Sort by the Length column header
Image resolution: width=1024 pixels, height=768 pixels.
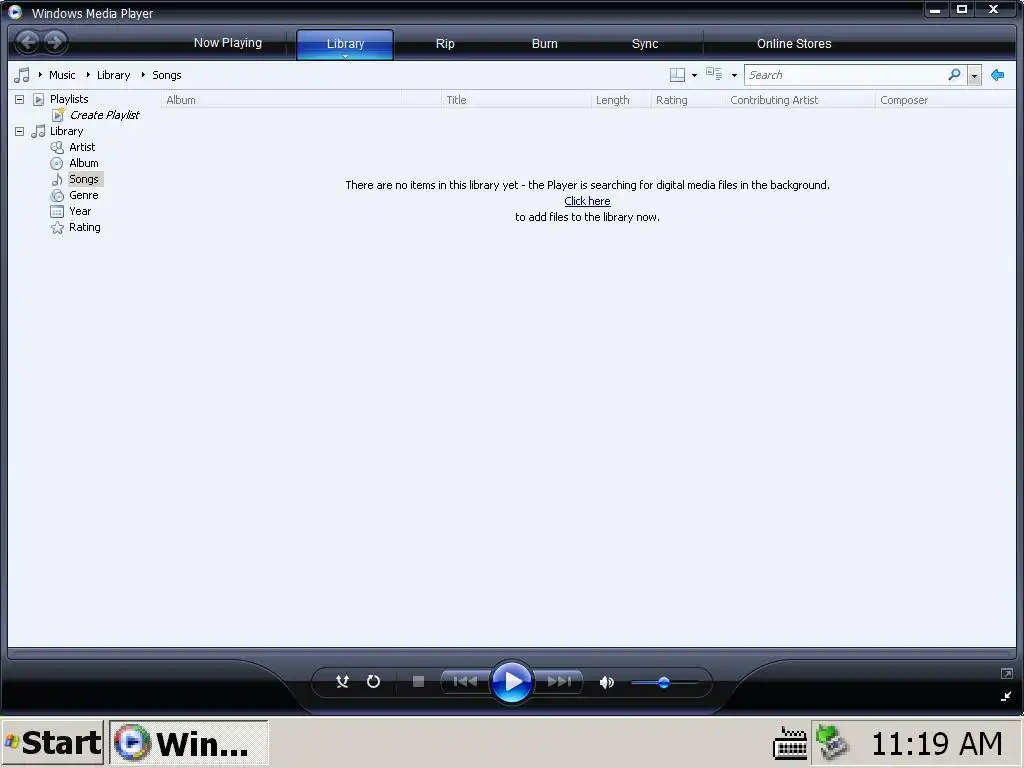[621, 100]
